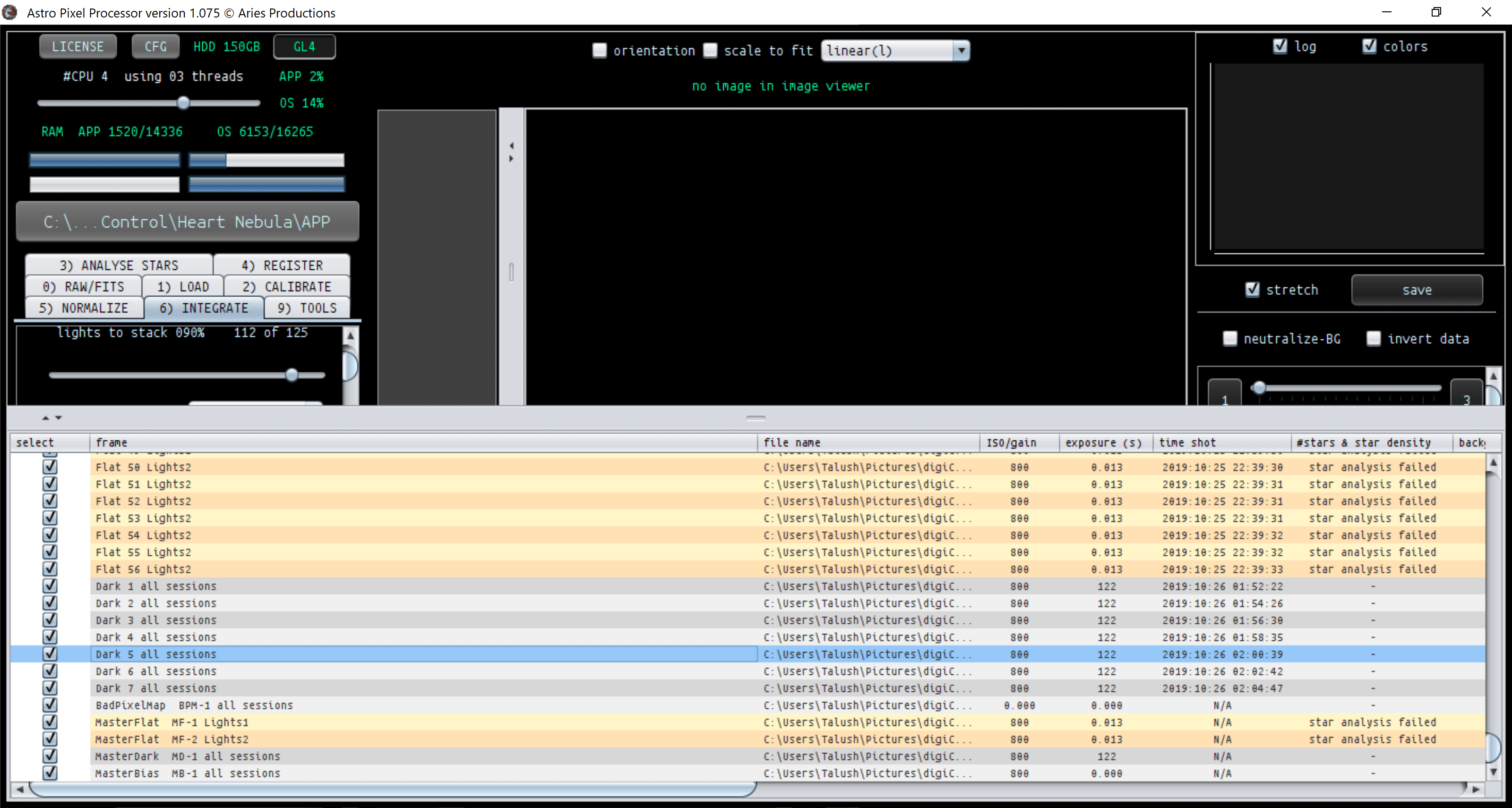
Task: Uncheck the log histogram checkbox
Action: 1280,46
